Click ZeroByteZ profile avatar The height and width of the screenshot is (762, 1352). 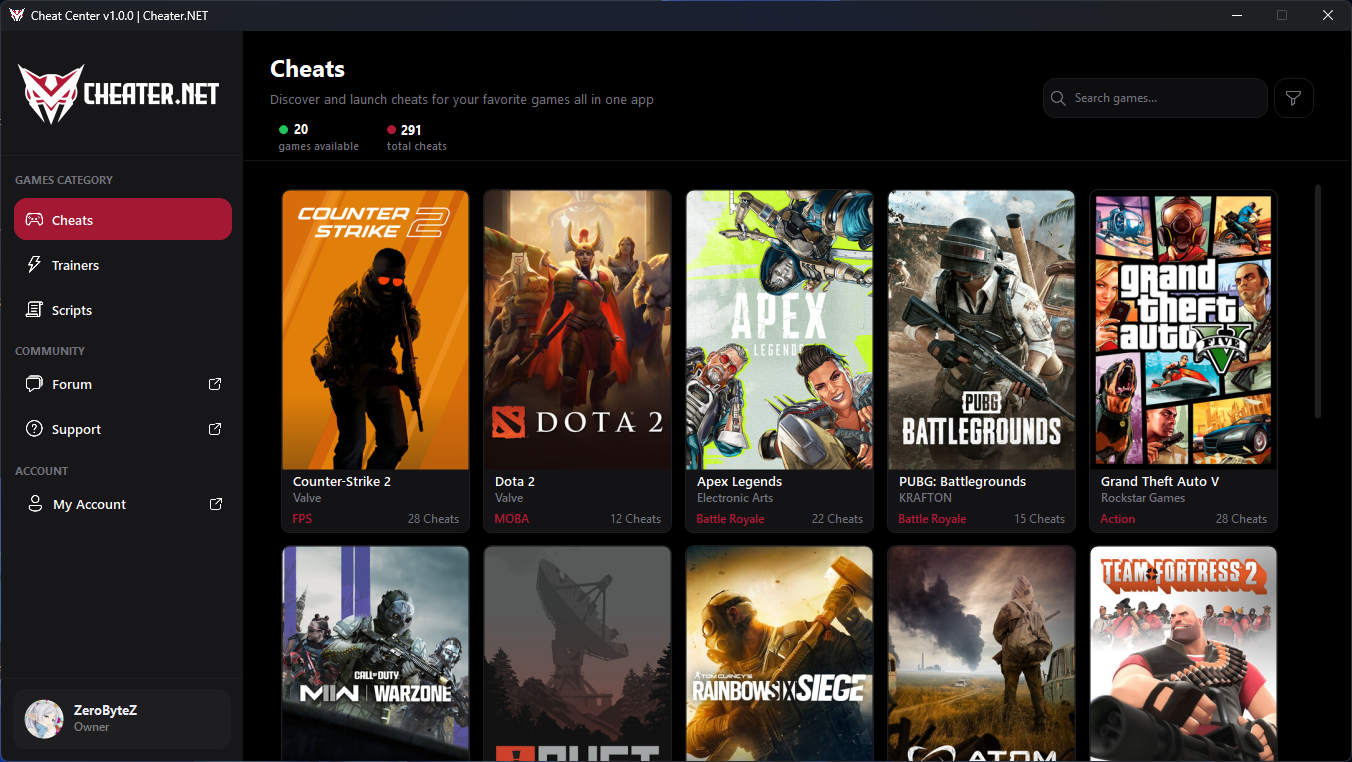point(44,718)
